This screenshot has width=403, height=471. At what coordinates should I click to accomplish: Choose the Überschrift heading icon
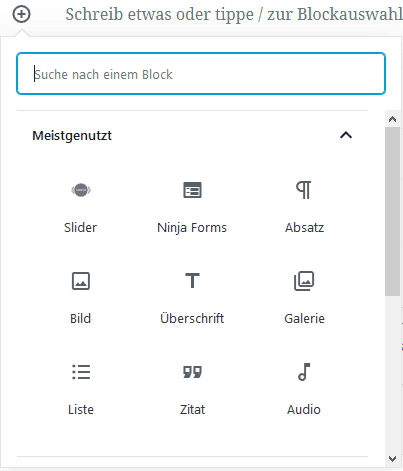(x=192, y=281)
